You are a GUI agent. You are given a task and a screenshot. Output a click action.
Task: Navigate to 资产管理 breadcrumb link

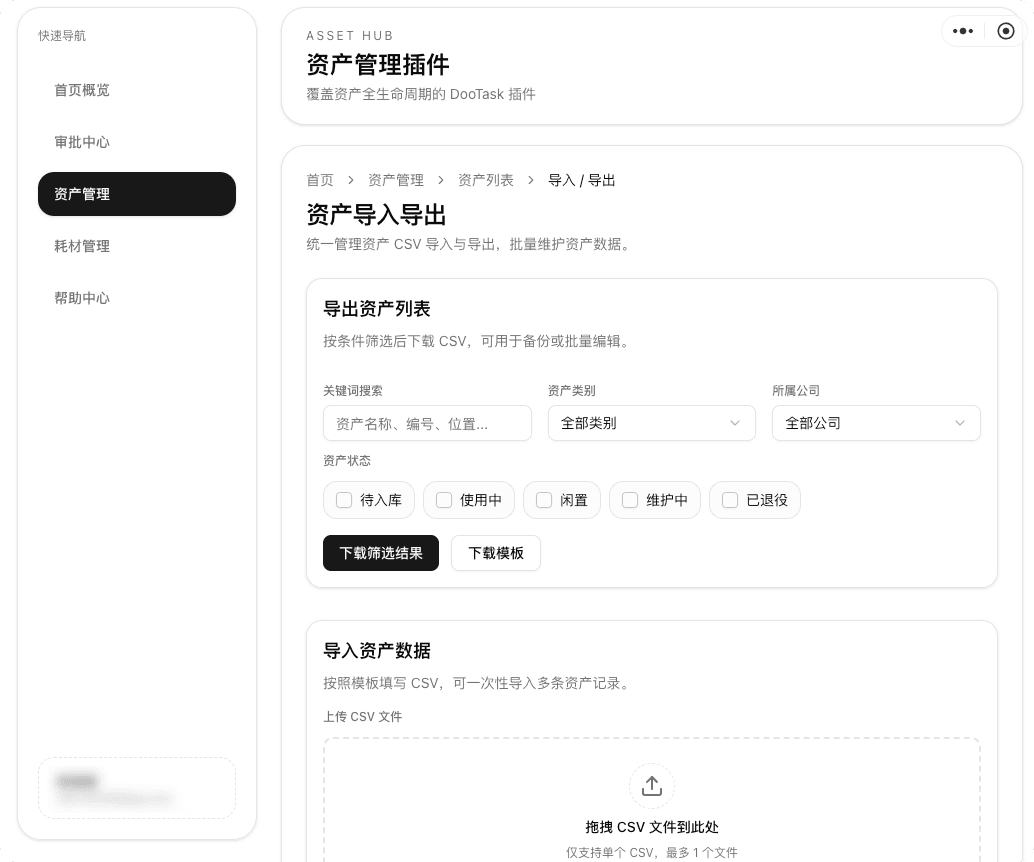click(396, 180)
